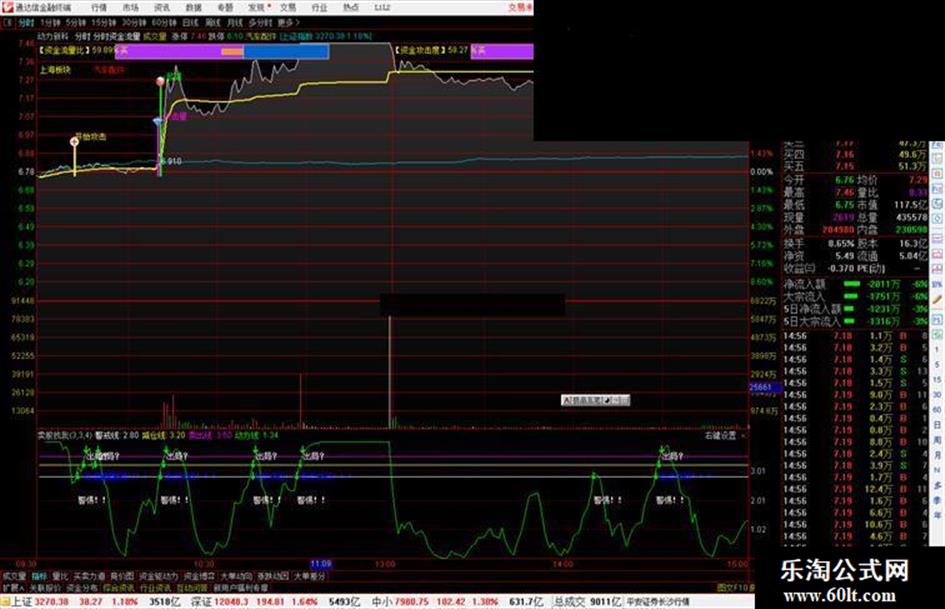
Task: Click the red ball marker on the price chart
Action: pos(160,81)
